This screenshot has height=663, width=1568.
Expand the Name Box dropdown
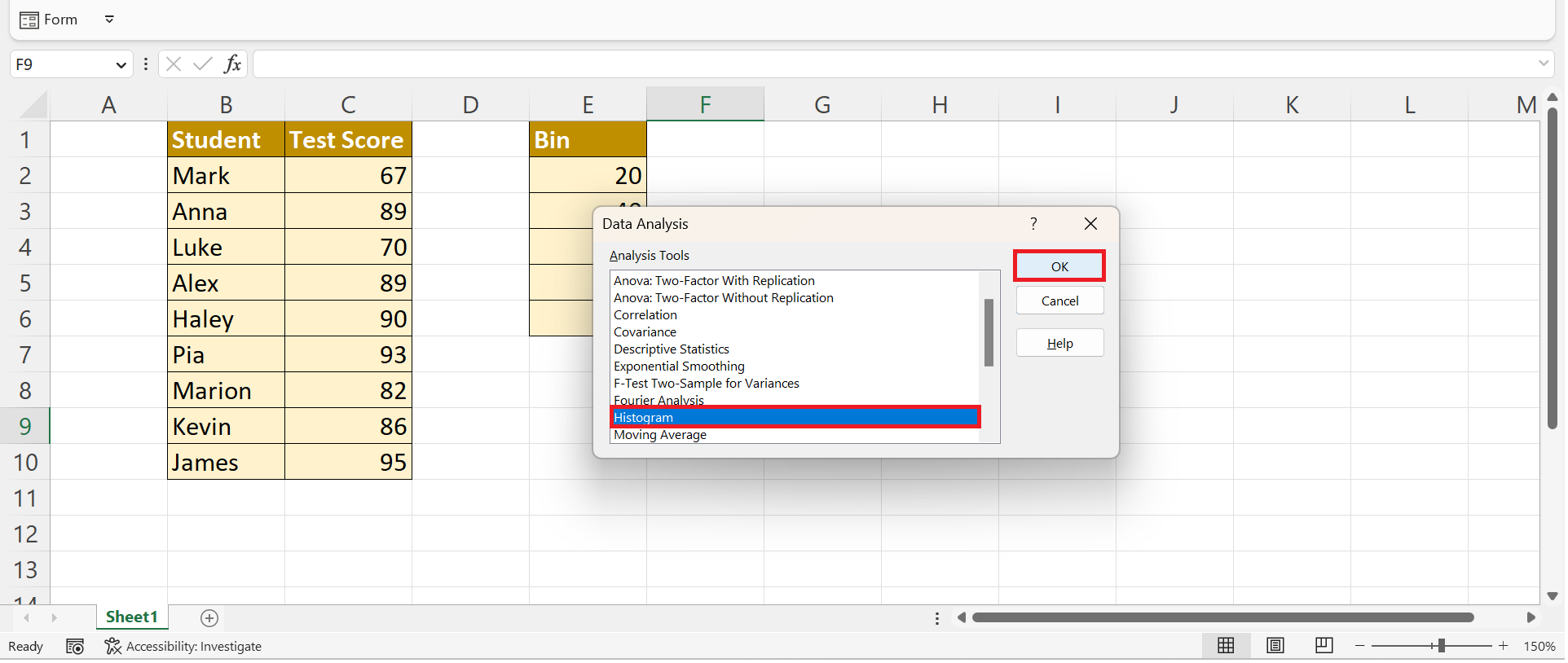[x=121, y=65]
